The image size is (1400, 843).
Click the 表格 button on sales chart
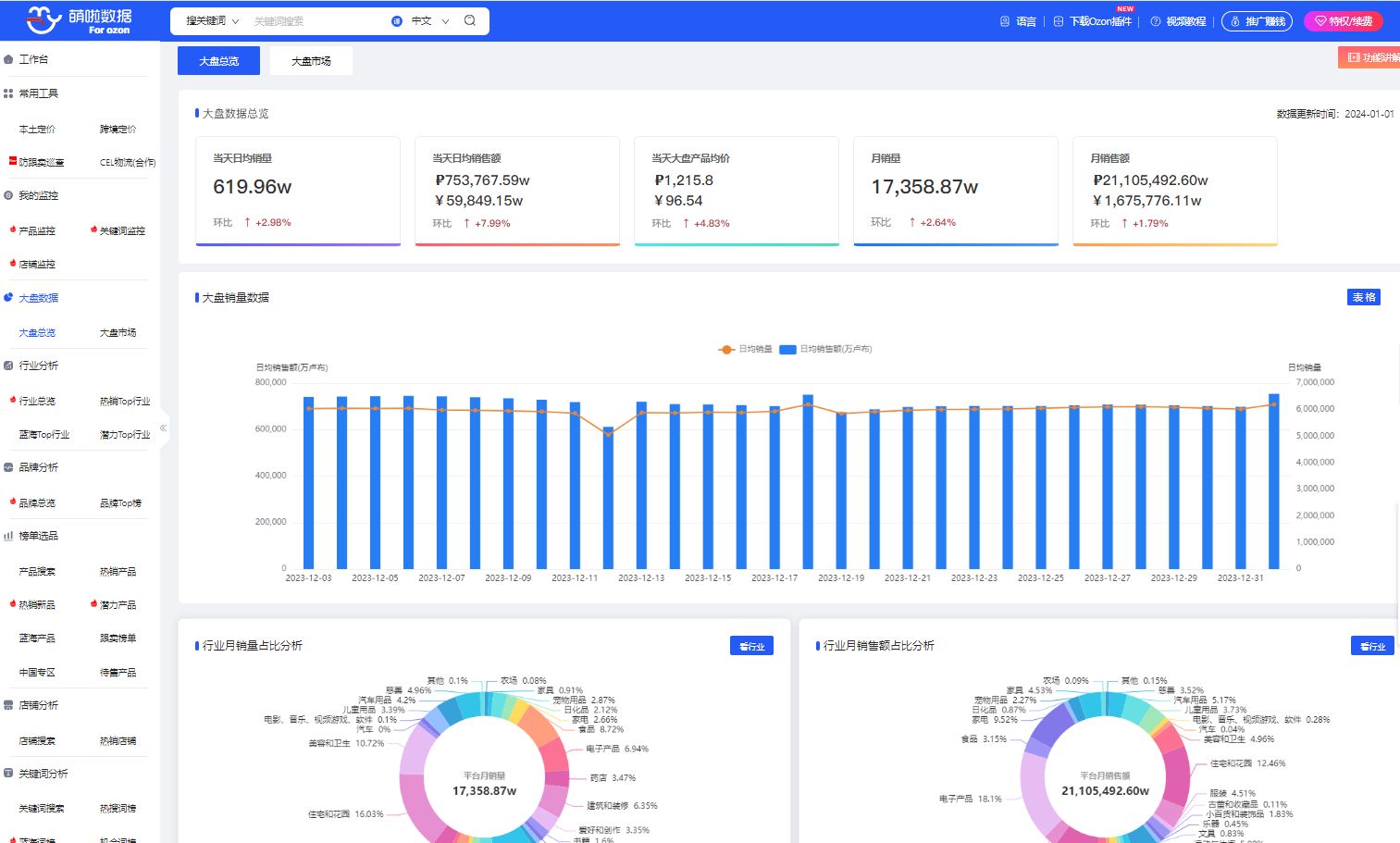point(1364,297)
